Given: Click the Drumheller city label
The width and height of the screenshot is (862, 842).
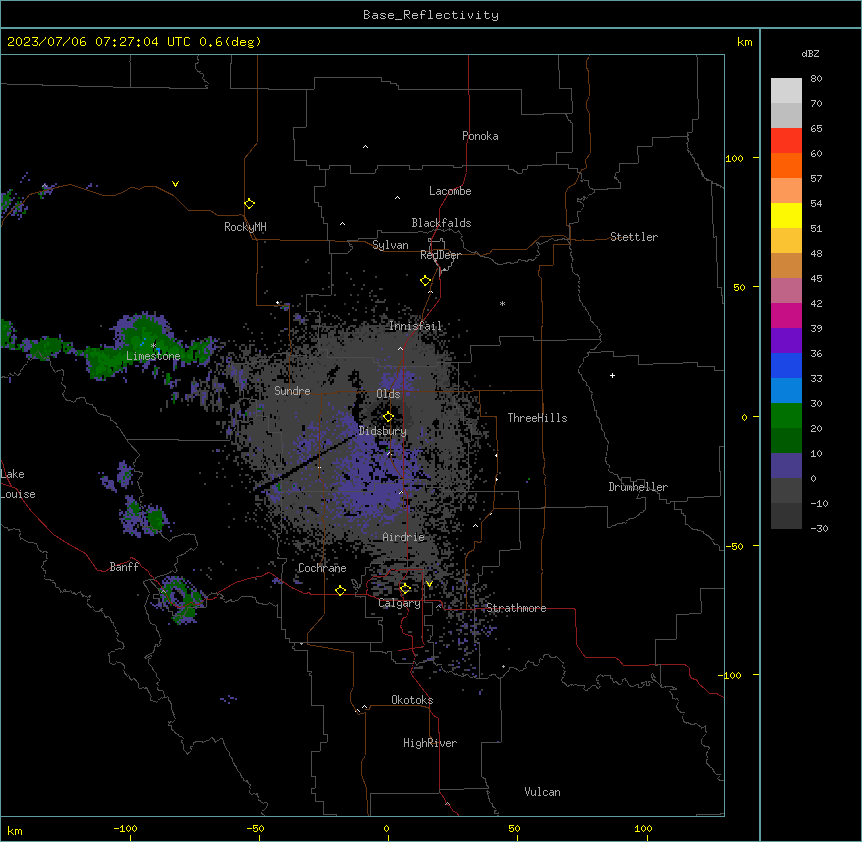Looking at the screenshot, I should click(x=638, y=487).
